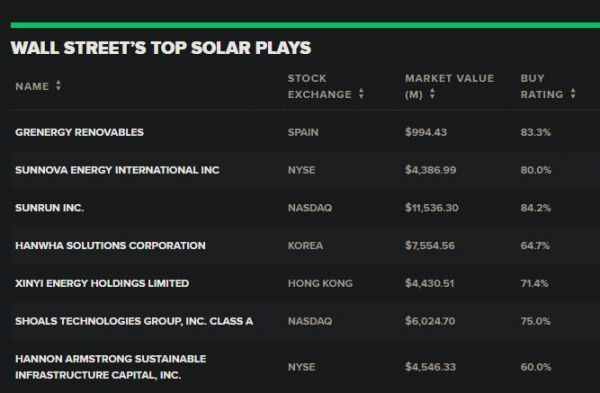Viewport: 600px width, 393px height.
Task: Click the green bar above the title
Action: [305, 25]
